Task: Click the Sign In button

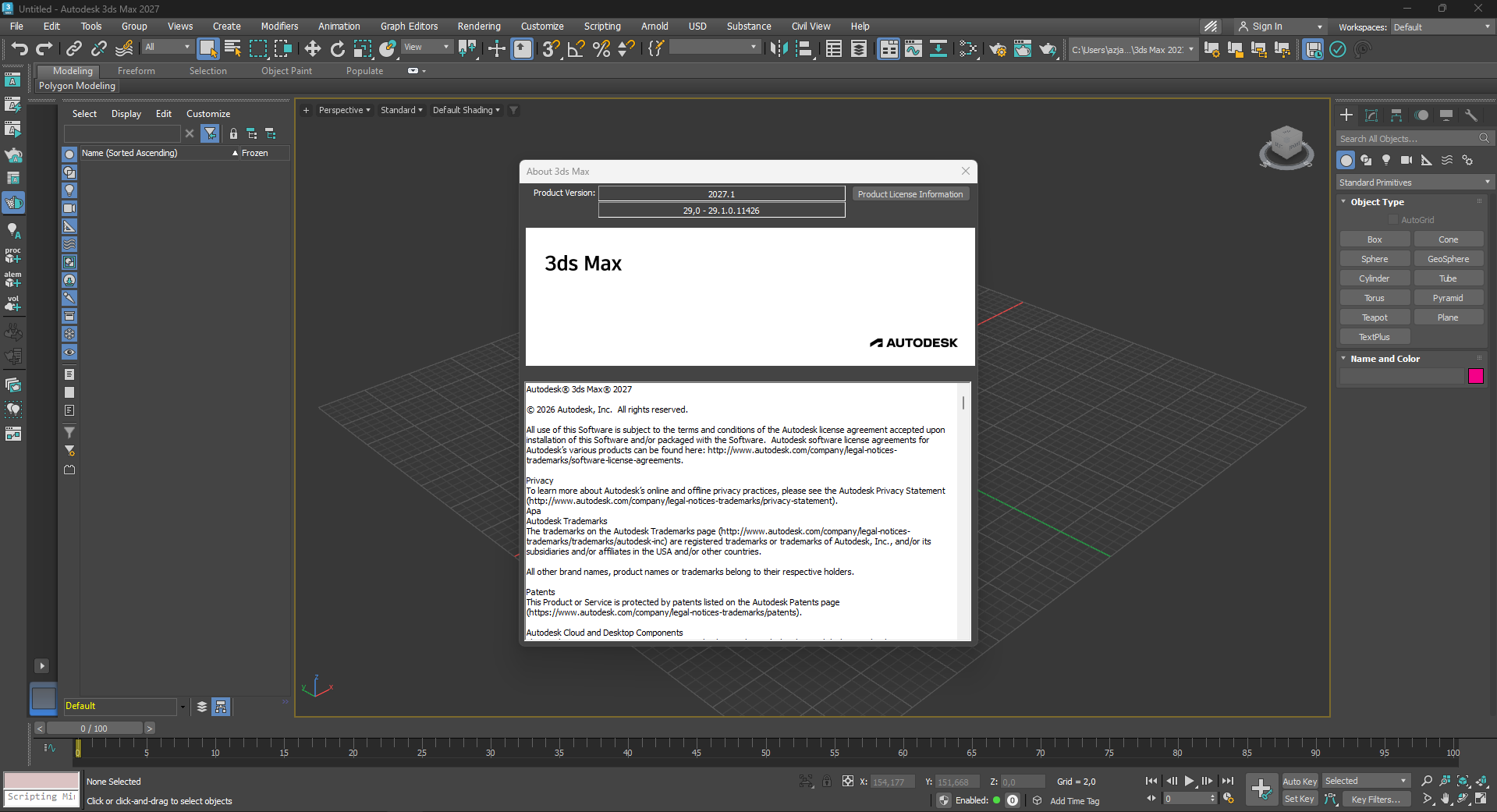Action: pyautogui.click(x=1260, y=27)
